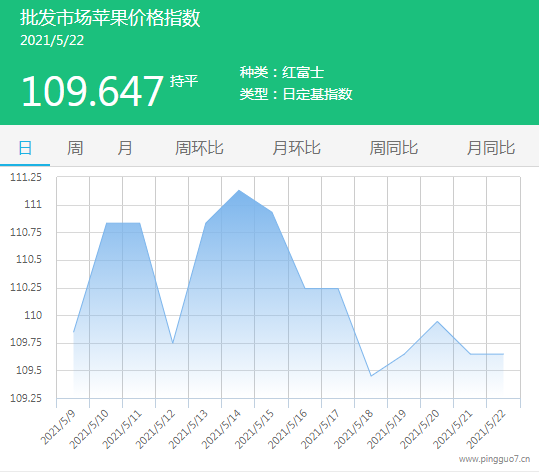This screenshot has height=472, width=539.
Task: Click the y-axis label 109.25
Action: click(26, 398)
